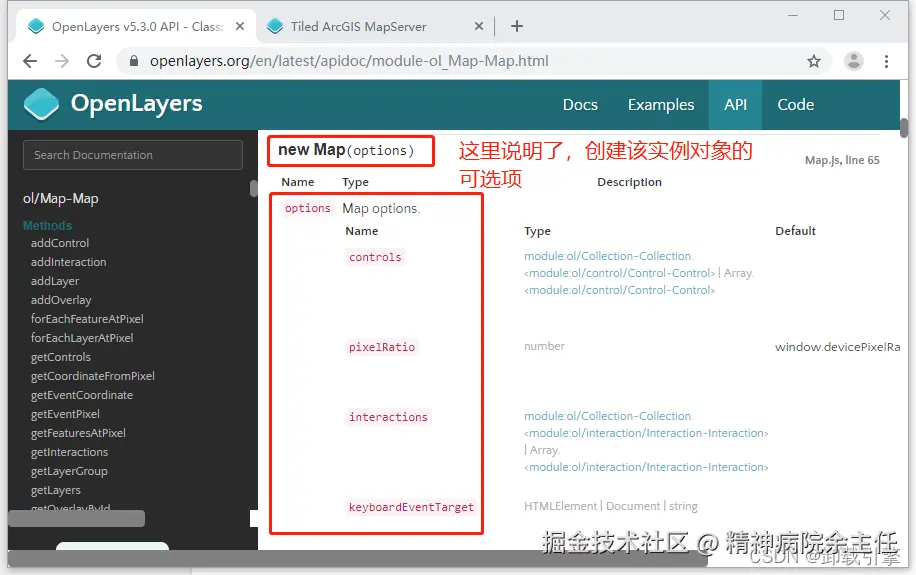916x575 pixels.
Task: Open a new tab with plus button
Action: click(x=516, y=26)
